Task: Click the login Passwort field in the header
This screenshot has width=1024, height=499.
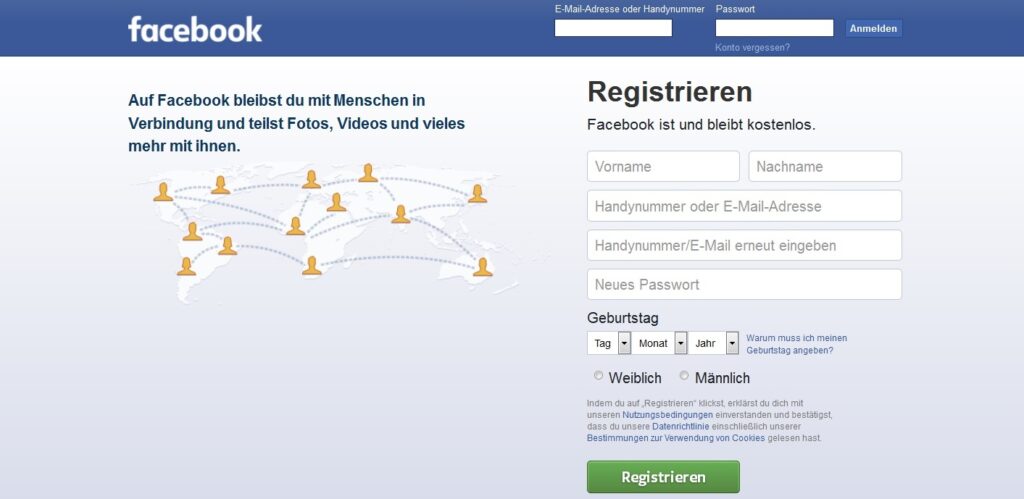Action: (x=774, y=28)
